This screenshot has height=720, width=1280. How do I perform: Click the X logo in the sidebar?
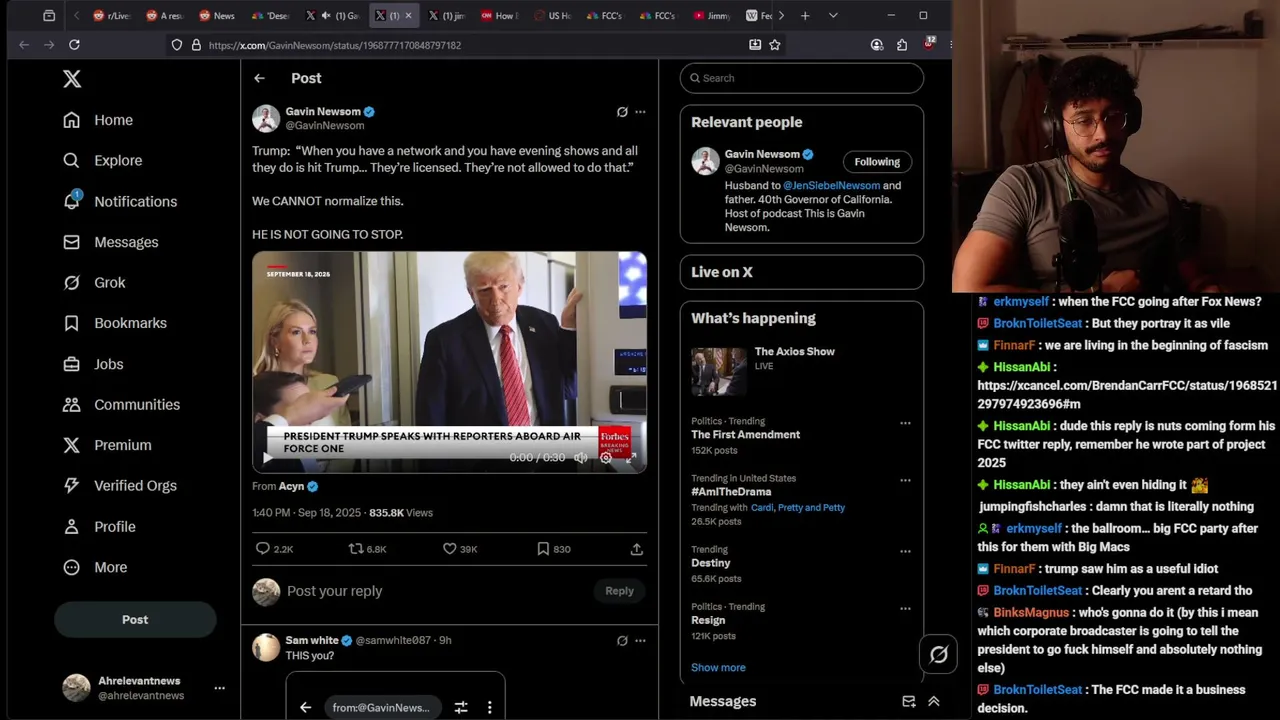pos(72,79)
